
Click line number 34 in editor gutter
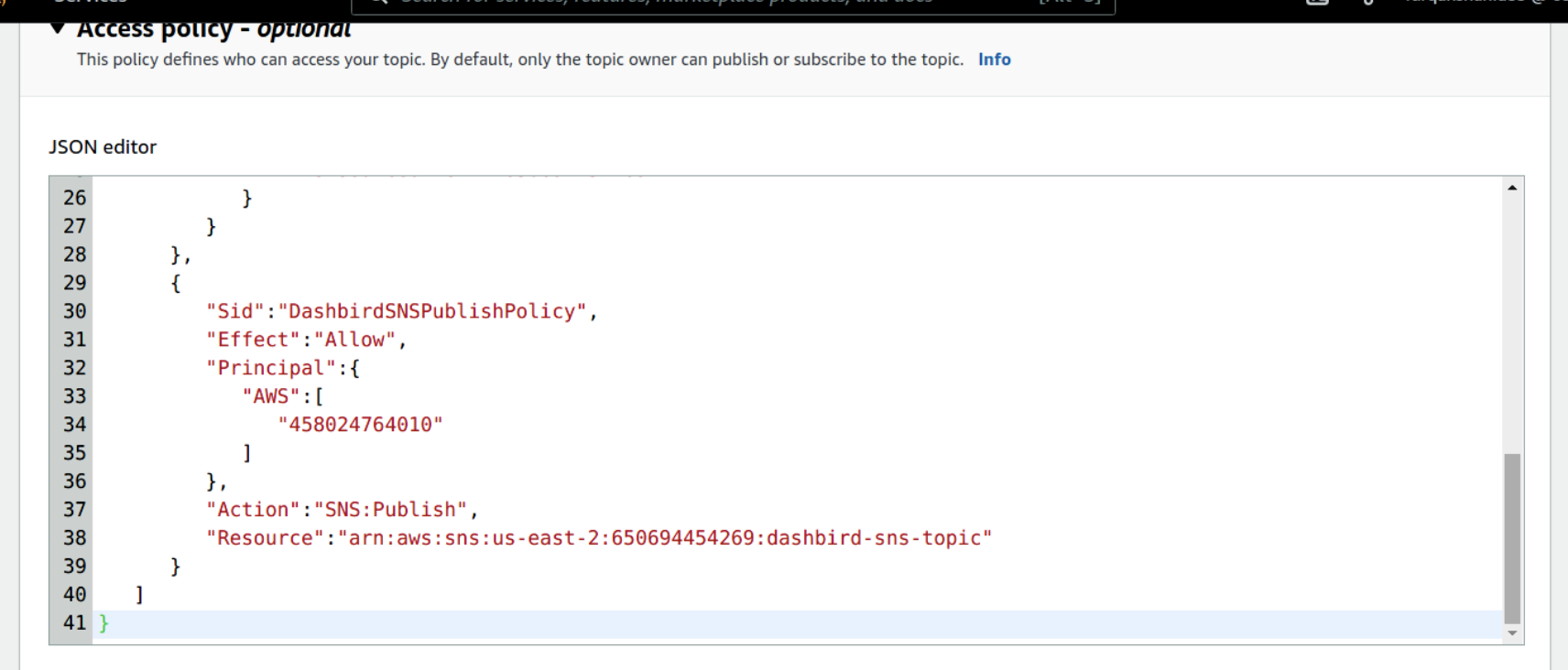tap(74, 425)
